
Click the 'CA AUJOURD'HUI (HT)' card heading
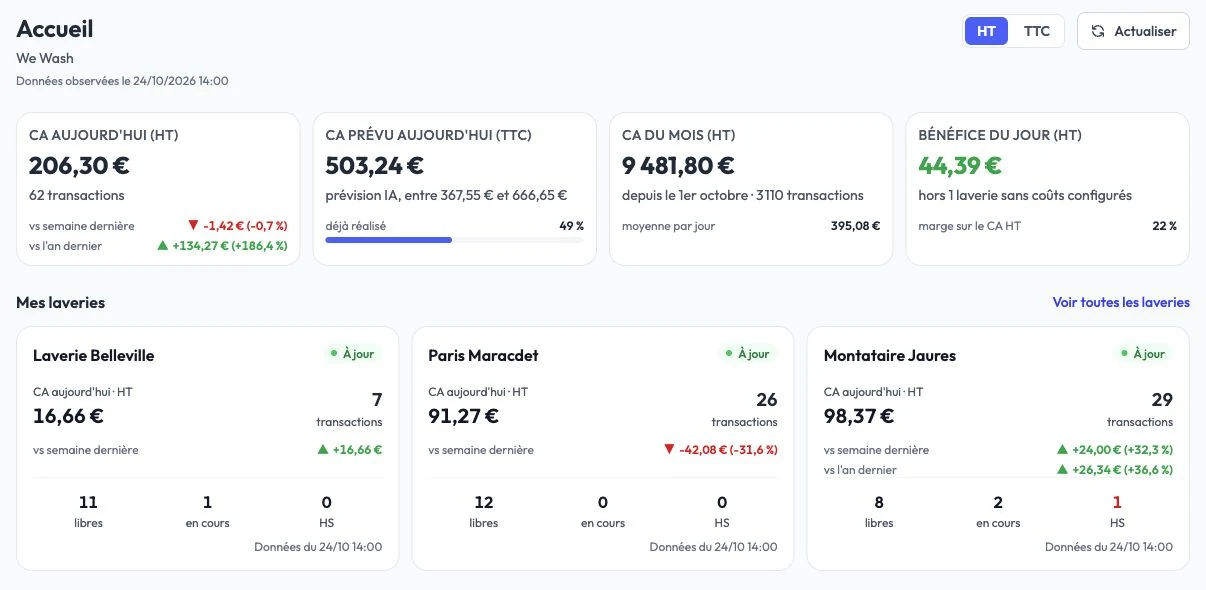pos(104,135)
